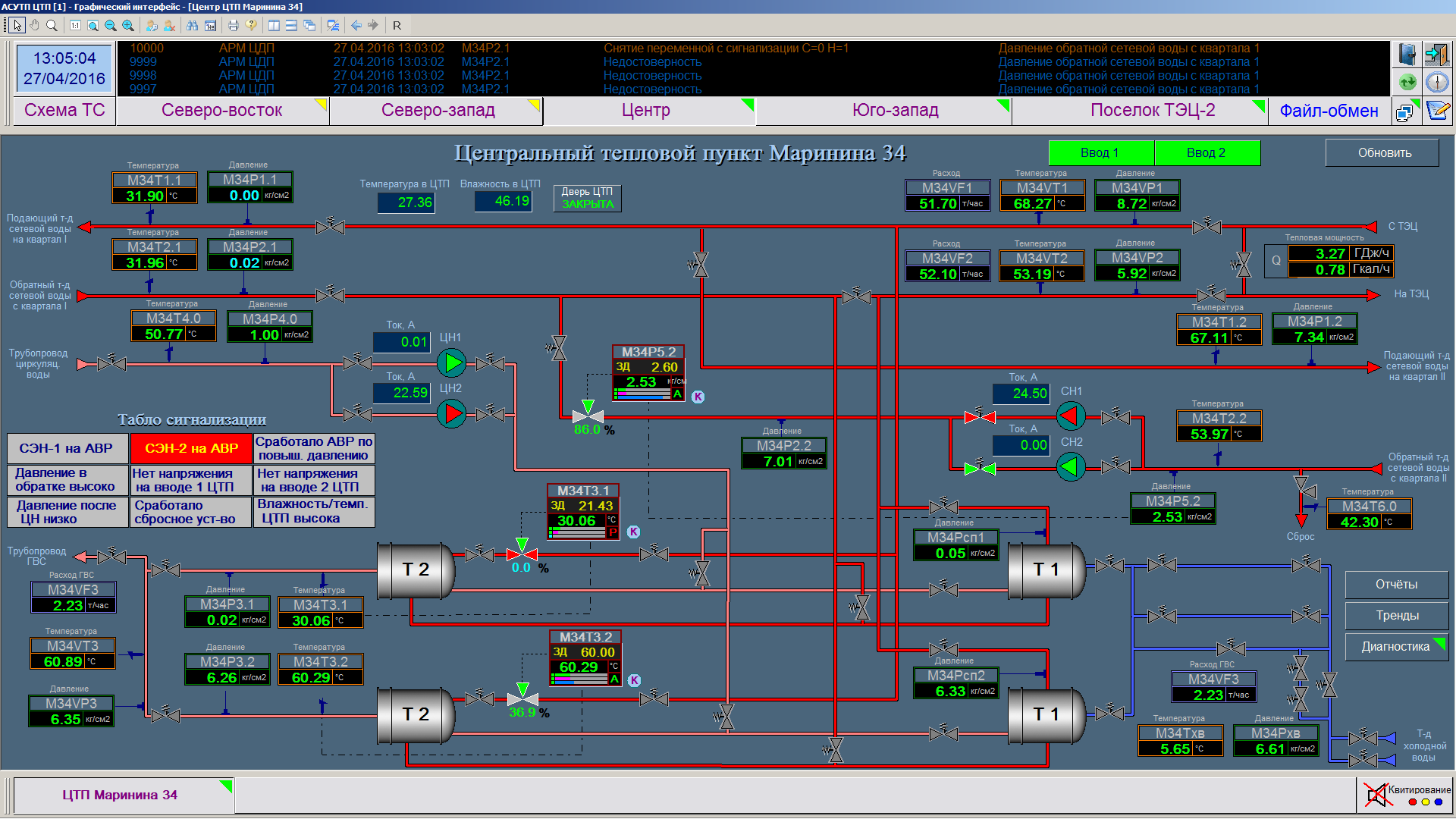
Task: Click the green refresh arrows icon
Action: coord(1407,82)
